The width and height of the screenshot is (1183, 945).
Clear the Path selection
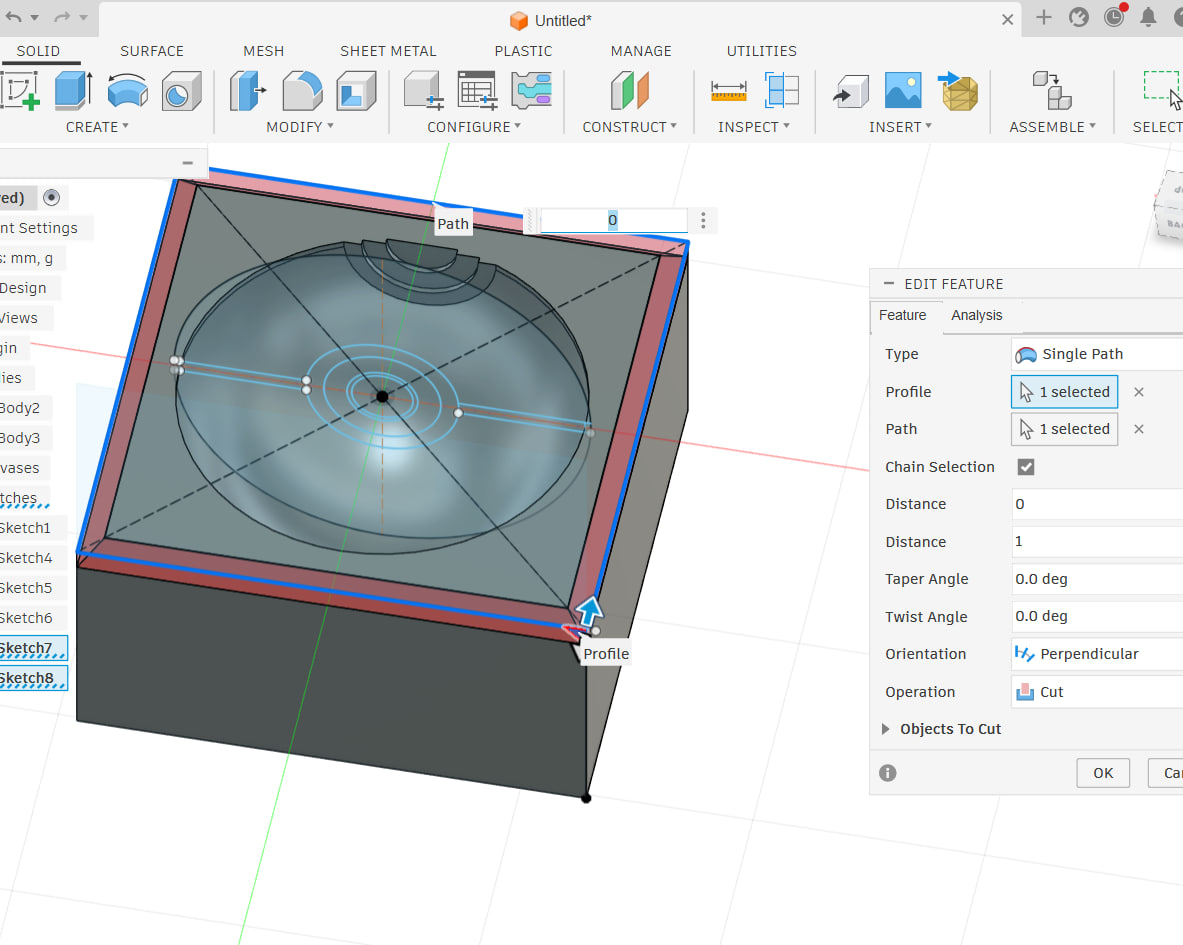tap(1139, 429)
